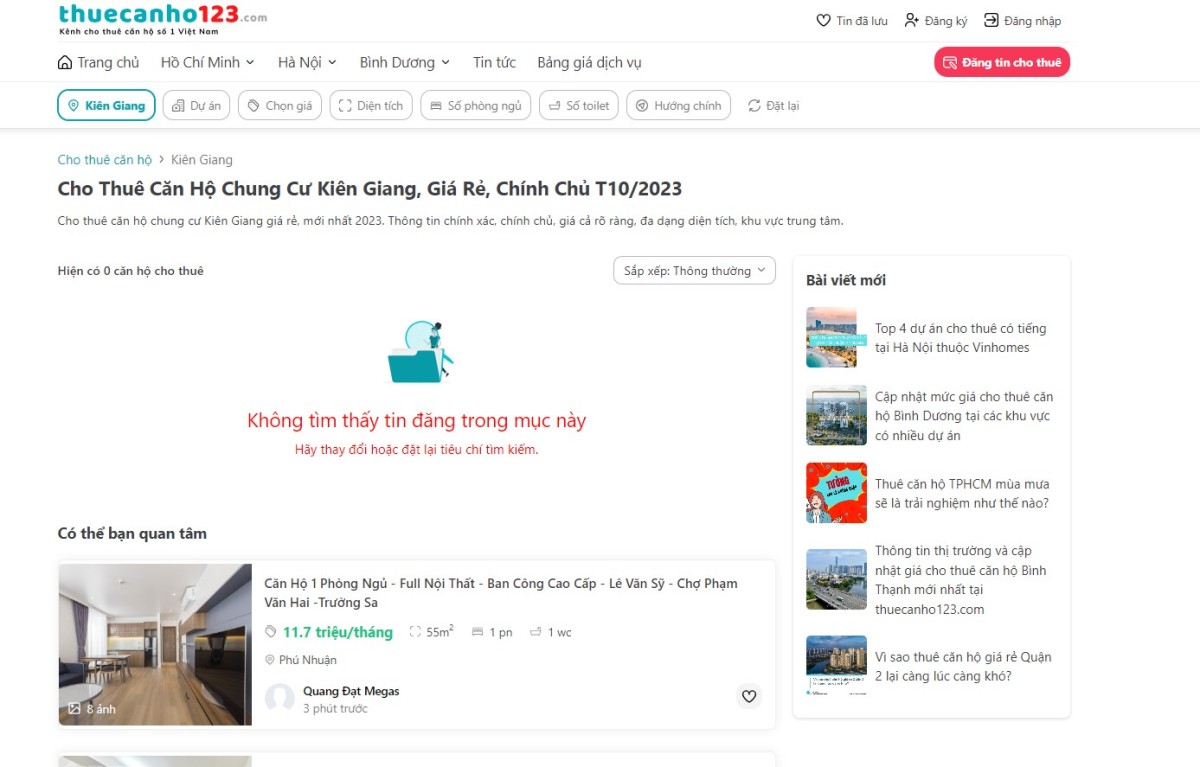1200x767 pixels.
Task: Click the Bài viết mới heading
Action: tap(846, 280)
